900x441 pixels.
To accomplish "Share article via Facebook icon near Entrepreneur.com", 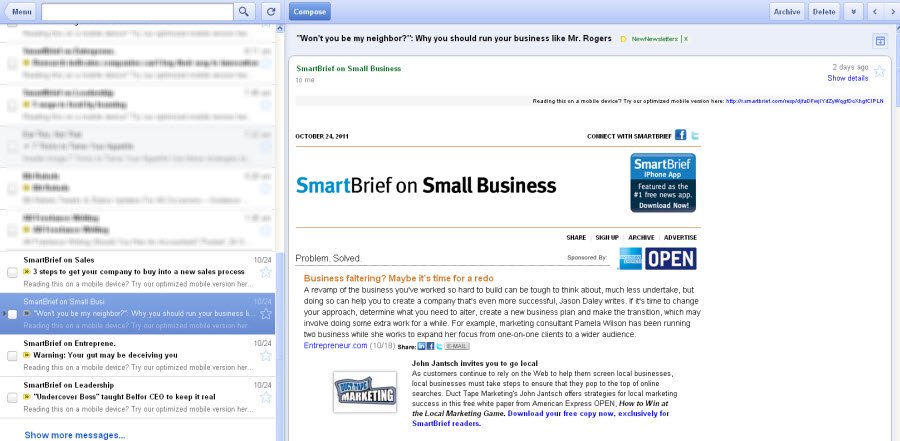I will (x=430, y=346).
